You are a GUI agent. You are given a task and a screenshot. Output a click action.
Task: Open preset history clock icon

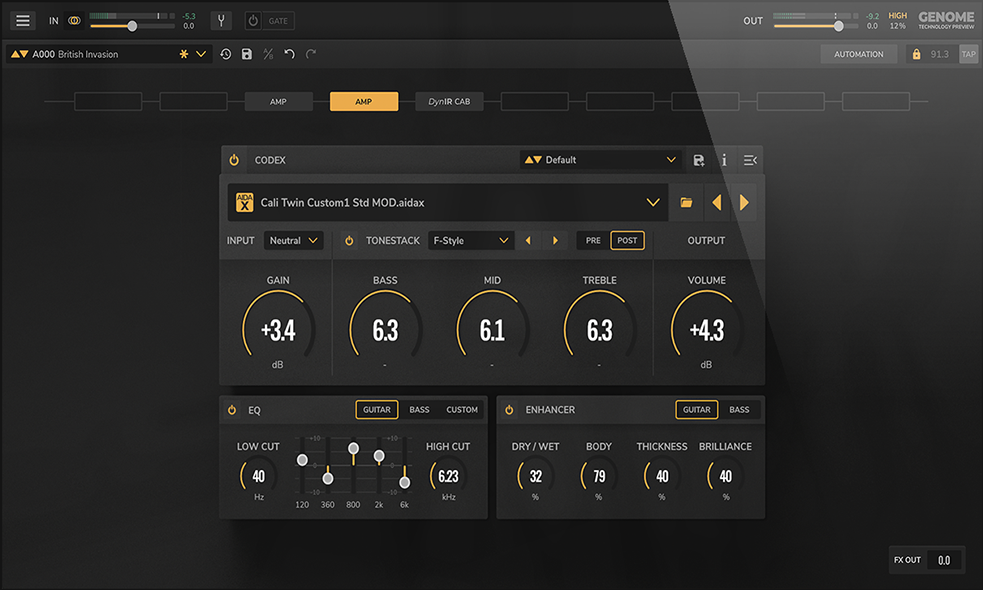pyautogui.click(x=226, y=55)
